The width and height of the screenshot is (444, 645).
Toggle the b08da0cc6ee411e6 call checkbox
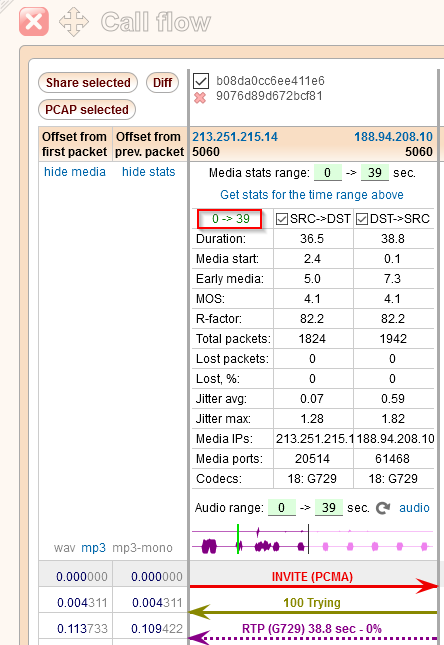point(201,81)
